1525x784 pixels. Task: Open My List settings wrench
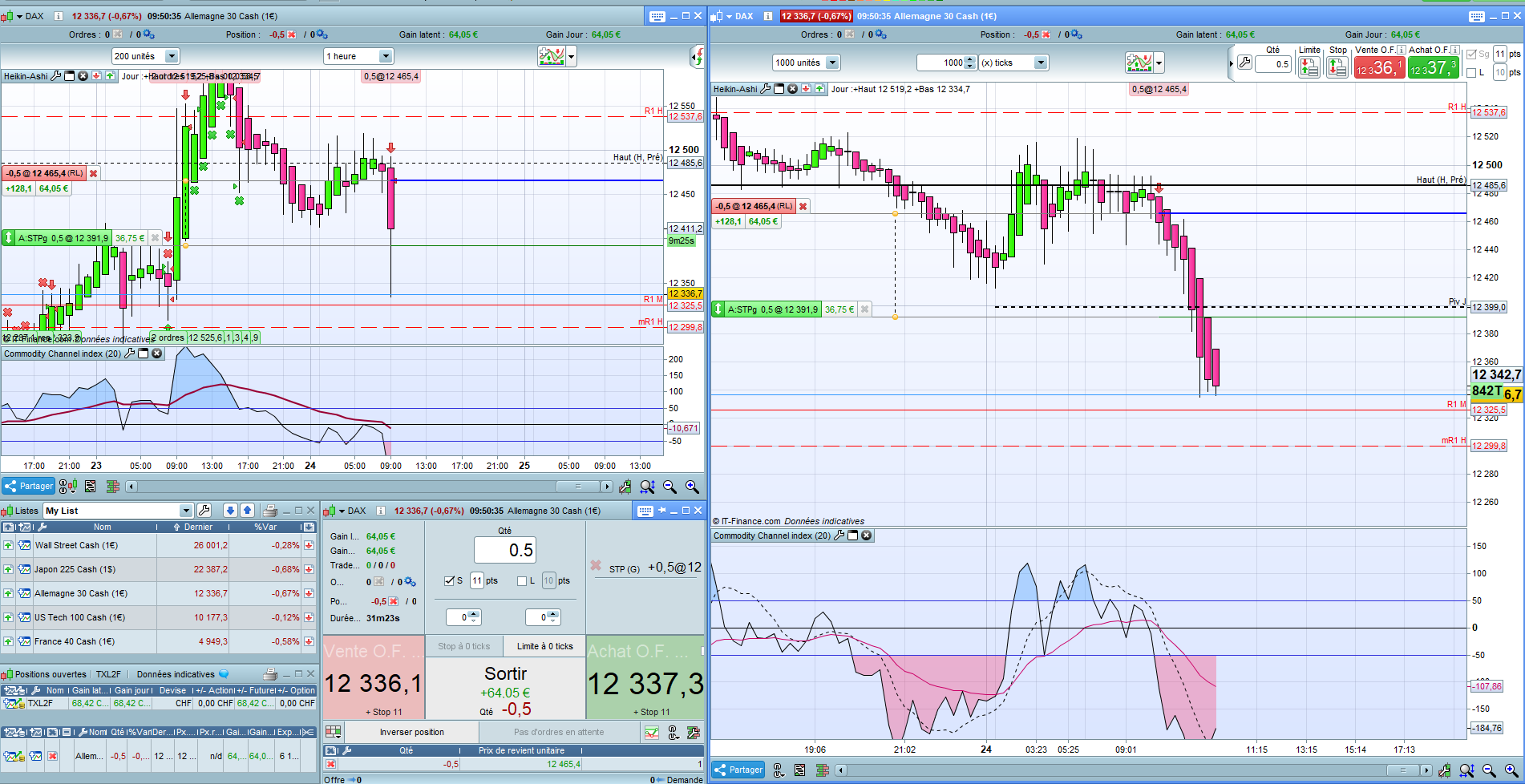pos(204,511)
